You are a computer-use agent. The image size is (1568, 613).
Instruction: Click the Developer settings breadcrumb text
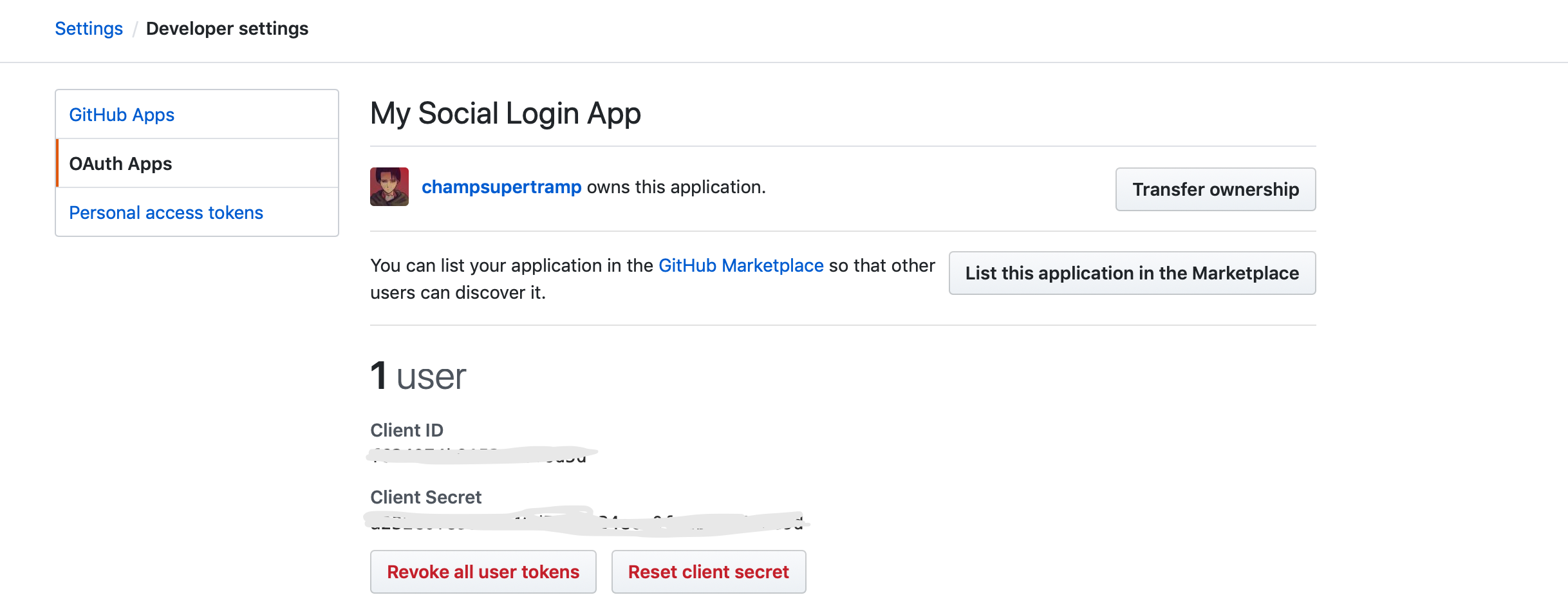point(227,29)
